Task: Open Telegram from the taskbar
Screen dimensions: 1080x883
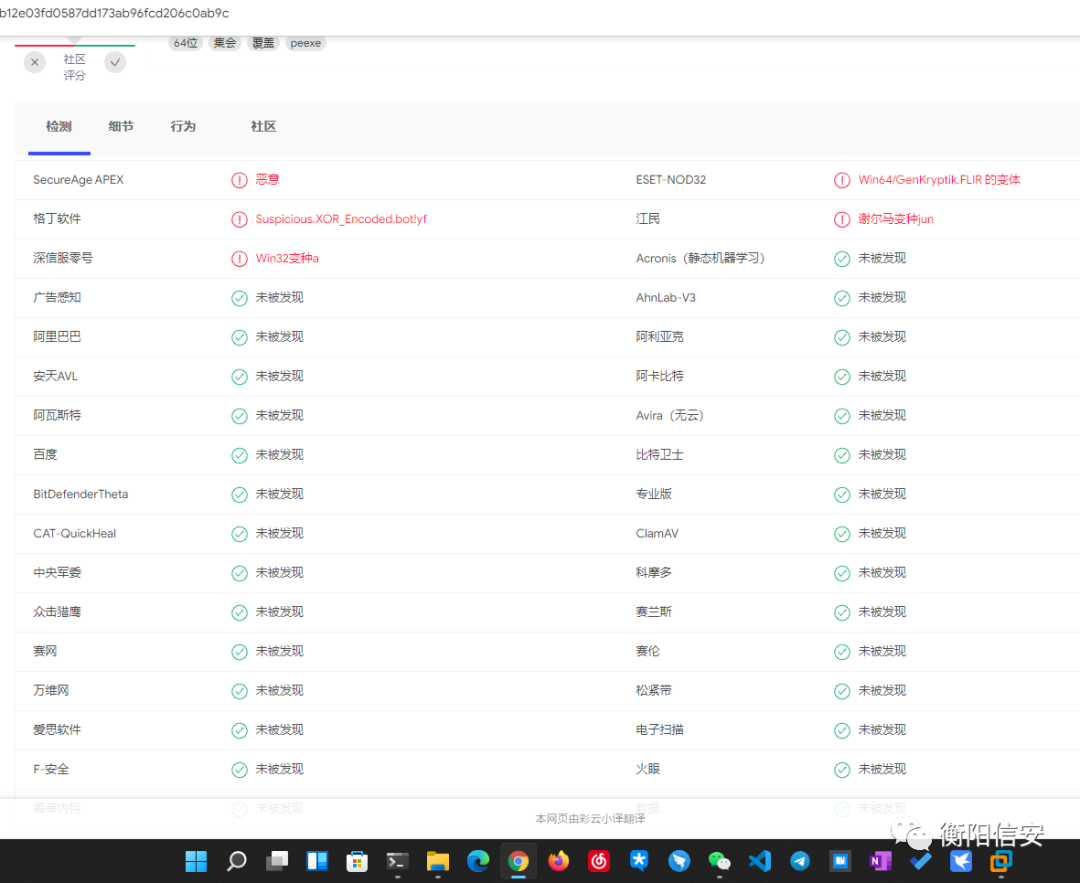Action: [x=800, y=861]
